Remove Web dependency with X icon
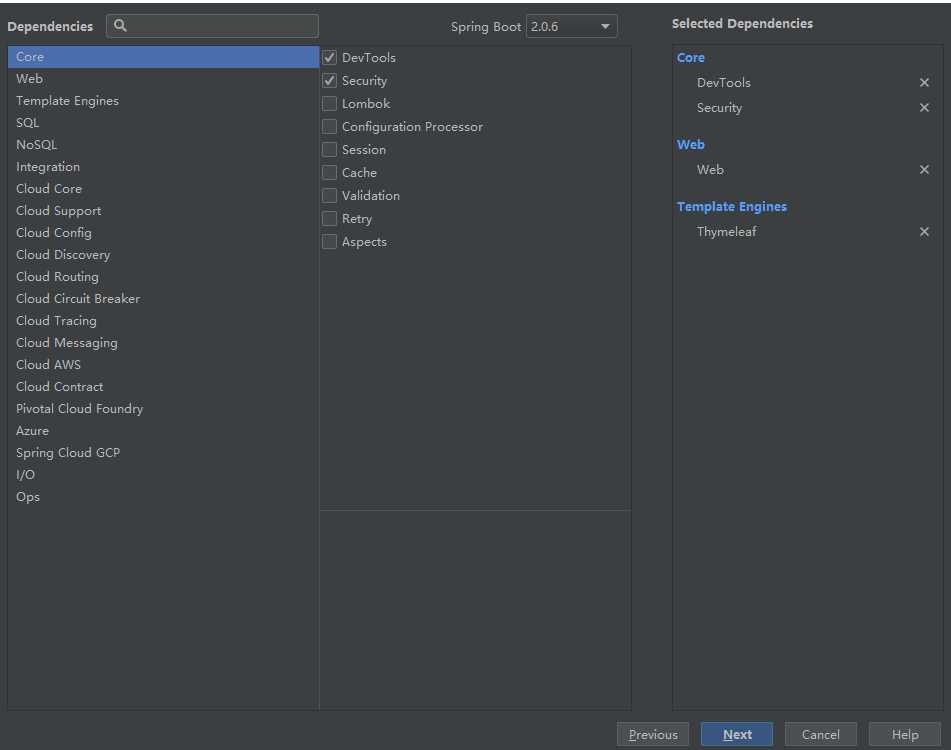Image resolution: width=951 pixels, height=750 pixels. coord(924,170)
